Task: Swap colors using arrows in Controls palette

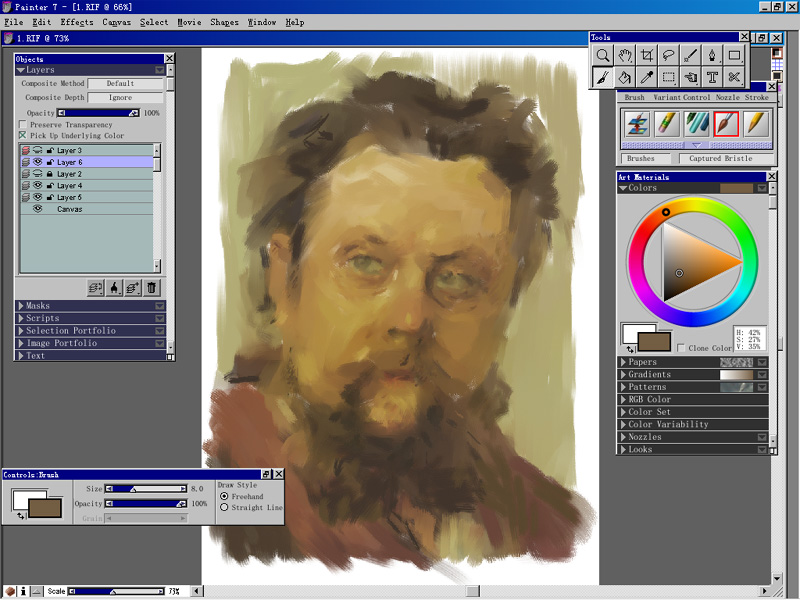Action: pos(20,516)
